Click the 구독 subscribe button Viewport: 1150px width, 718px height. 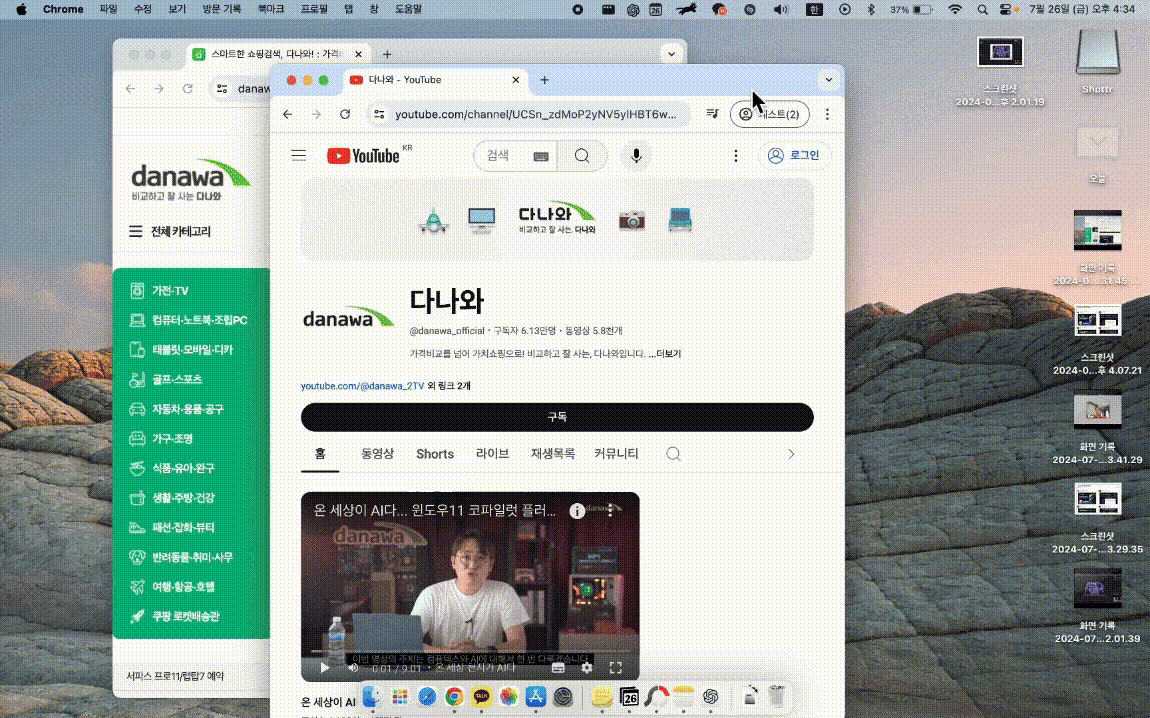557,417
